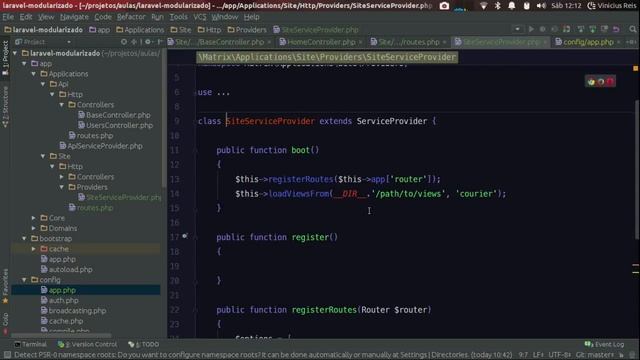Viewport: 640px width, 360px height.
Task: Open file in Firefox browser icon
Action: click(x=600, y=82)
